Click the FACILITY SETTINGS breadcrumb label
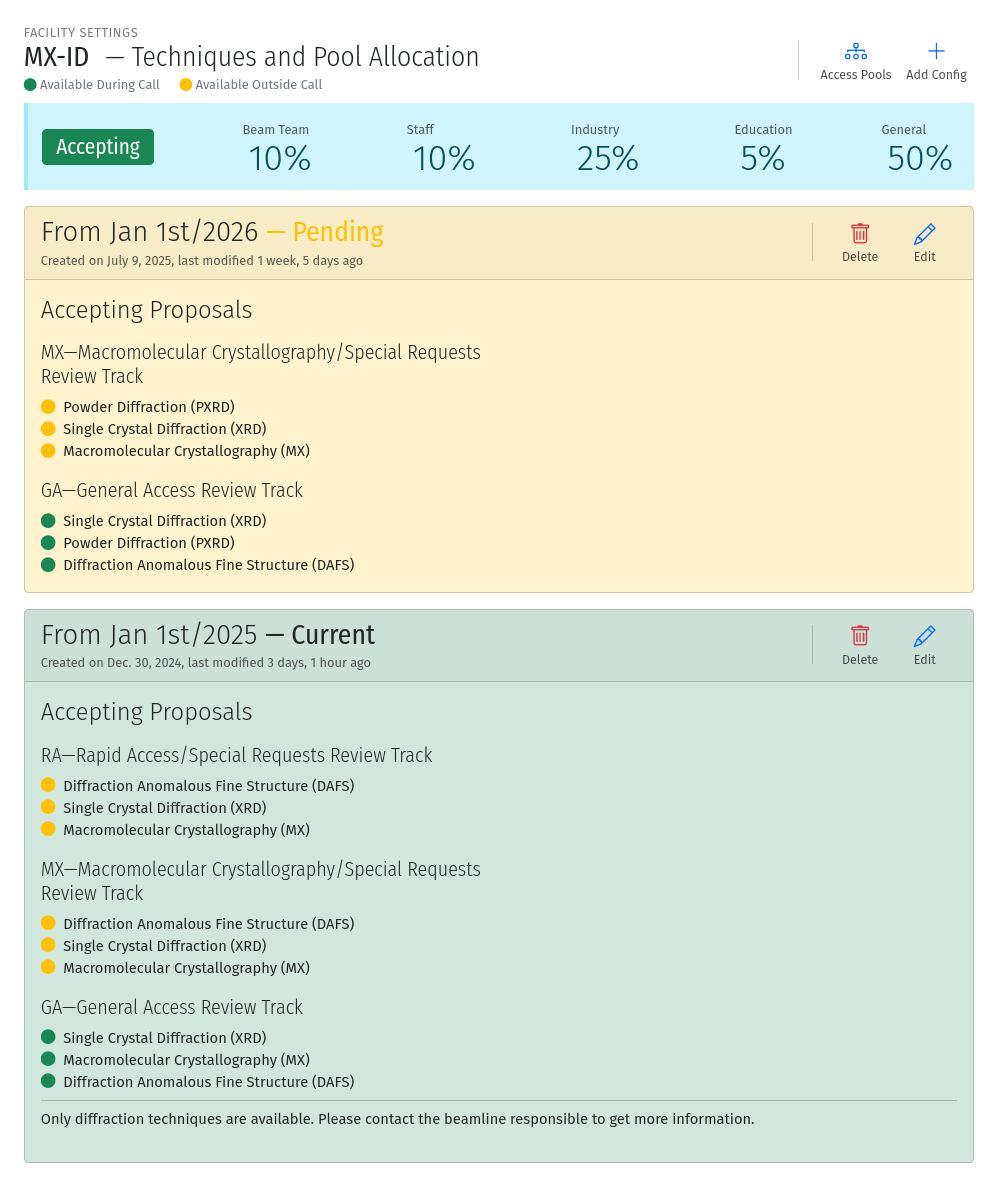 (x=81, y=32)
